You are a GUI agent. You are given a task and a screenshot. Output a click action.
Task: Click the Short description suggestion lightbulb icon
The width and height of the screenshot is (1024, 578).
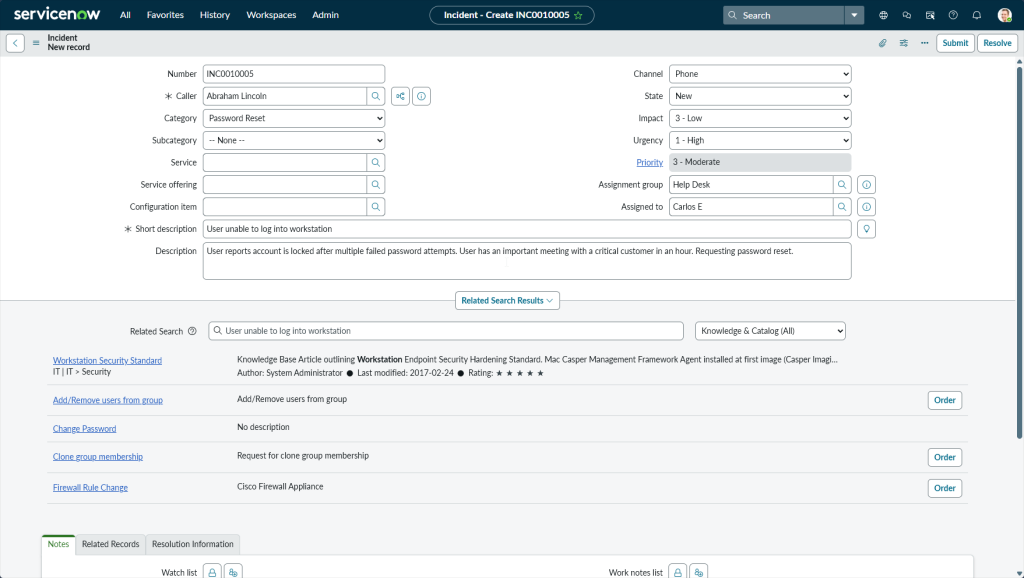(867, 229)
